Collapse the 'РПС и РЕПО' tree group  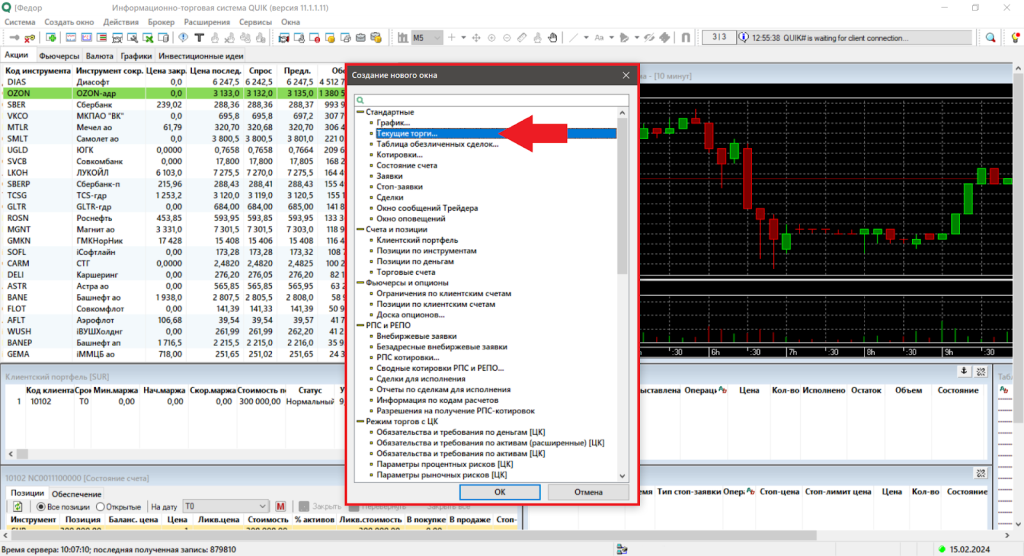(360, 325)
